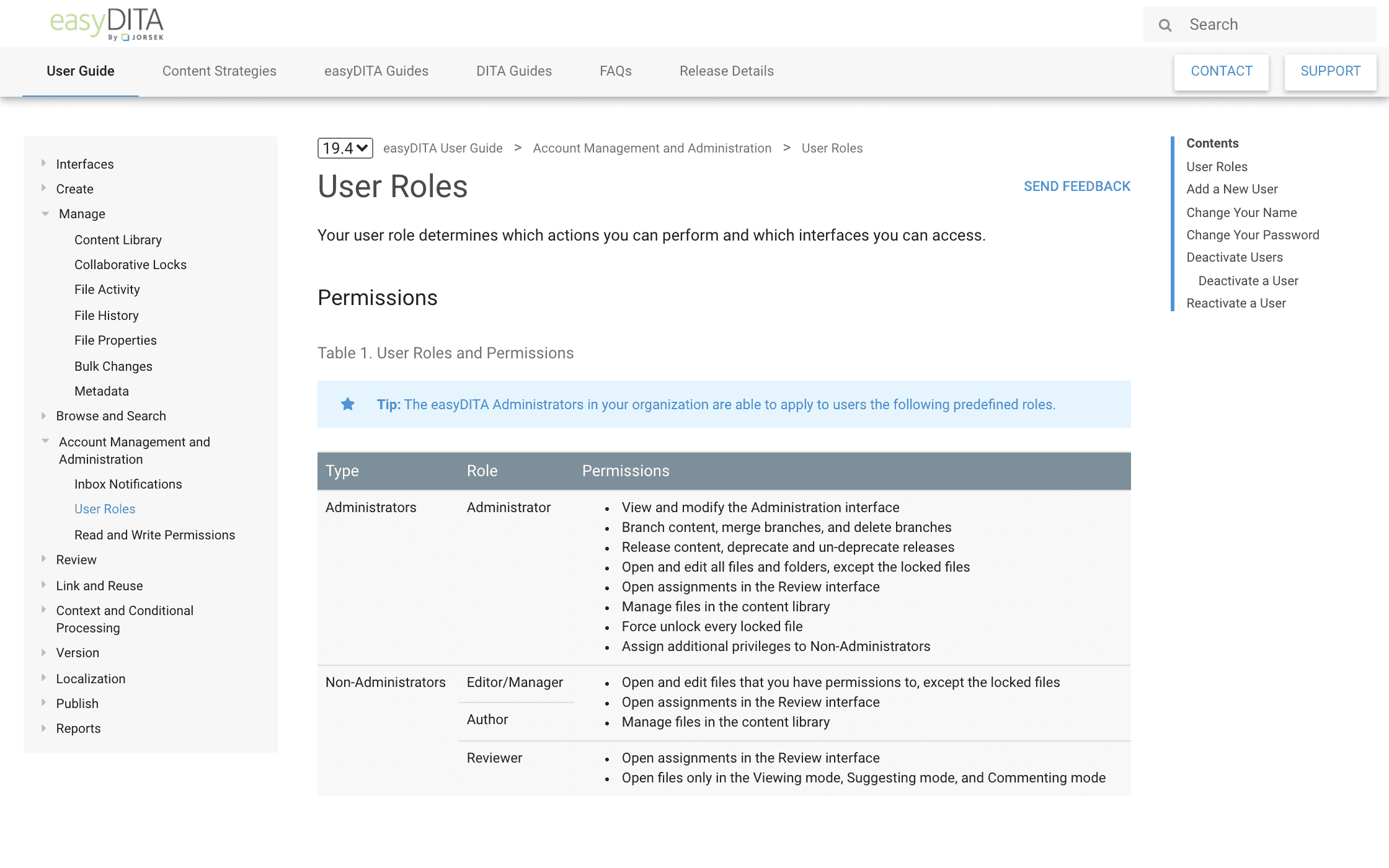The height and width of the screenshot is (868, 1389).
Task: Click the SUPPORT button
Action: (x=1331, y=72)
